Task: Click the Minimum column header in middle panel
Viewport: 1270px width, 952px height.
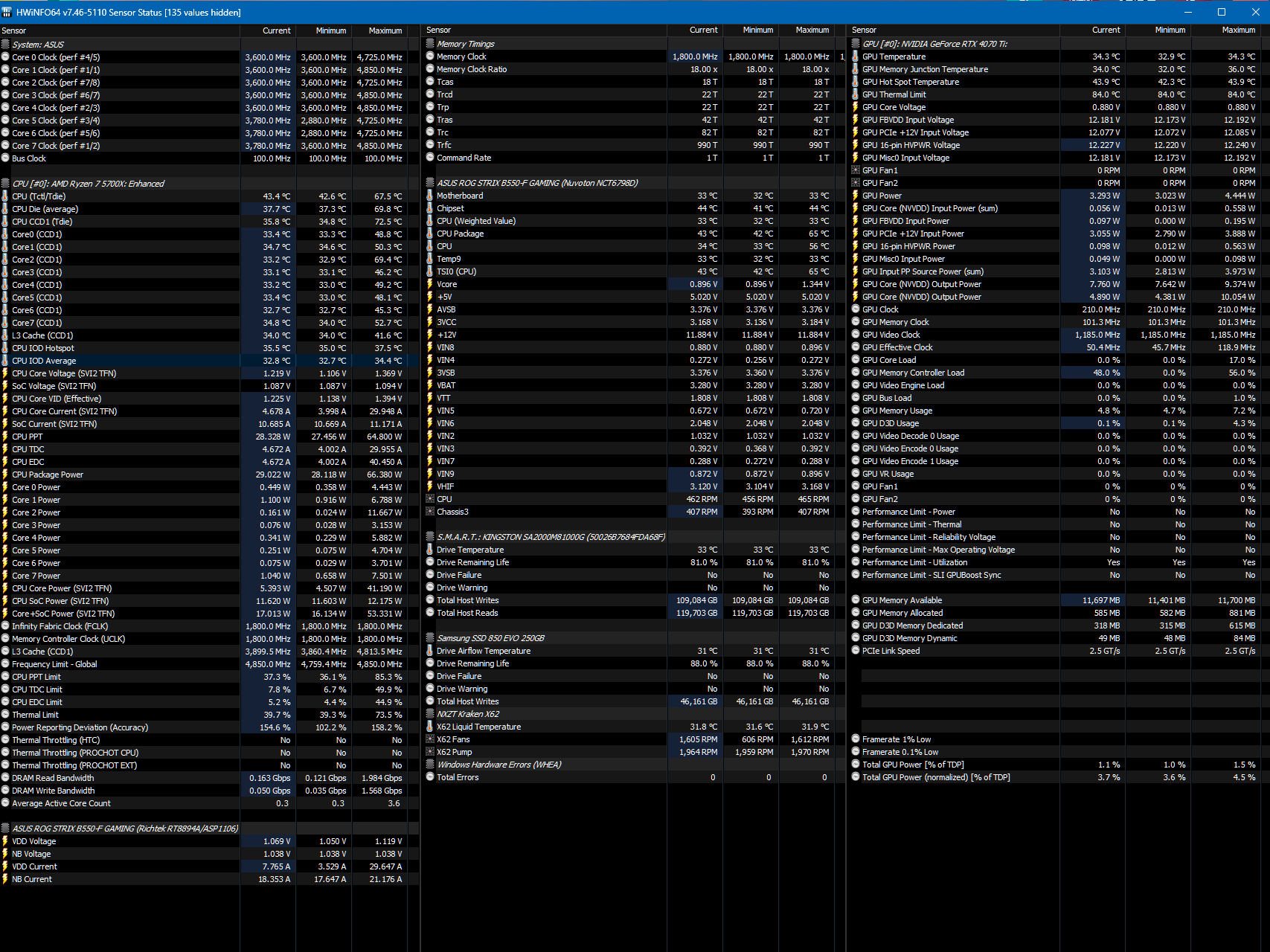Action: tap(750, 30)
